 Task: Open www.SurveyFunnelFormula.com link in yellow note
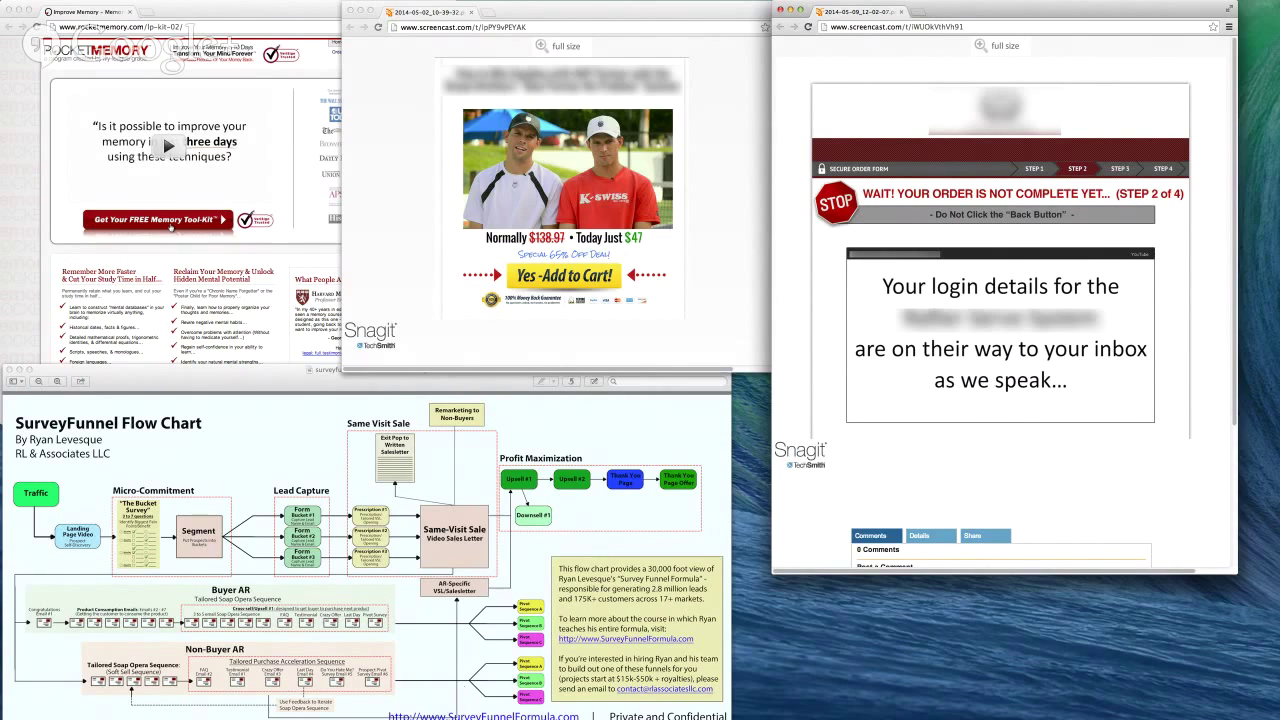(626, 638)
